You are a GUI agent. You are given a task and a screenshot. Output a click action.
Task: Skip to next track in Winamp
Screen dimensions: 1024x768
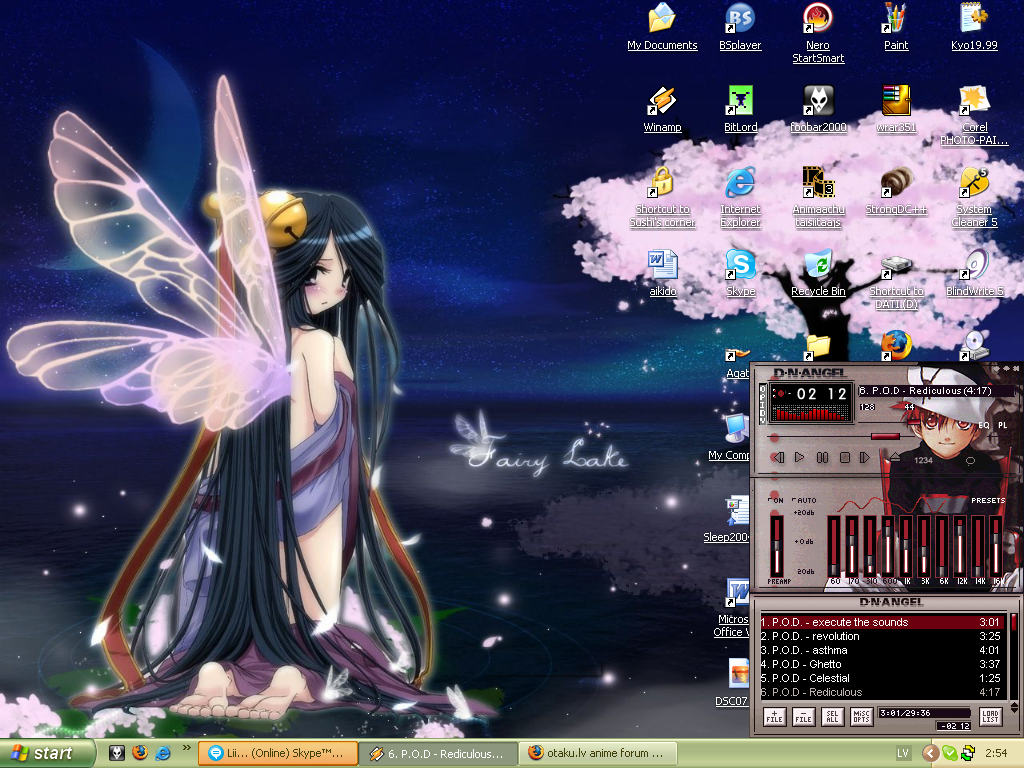point(865,457)
